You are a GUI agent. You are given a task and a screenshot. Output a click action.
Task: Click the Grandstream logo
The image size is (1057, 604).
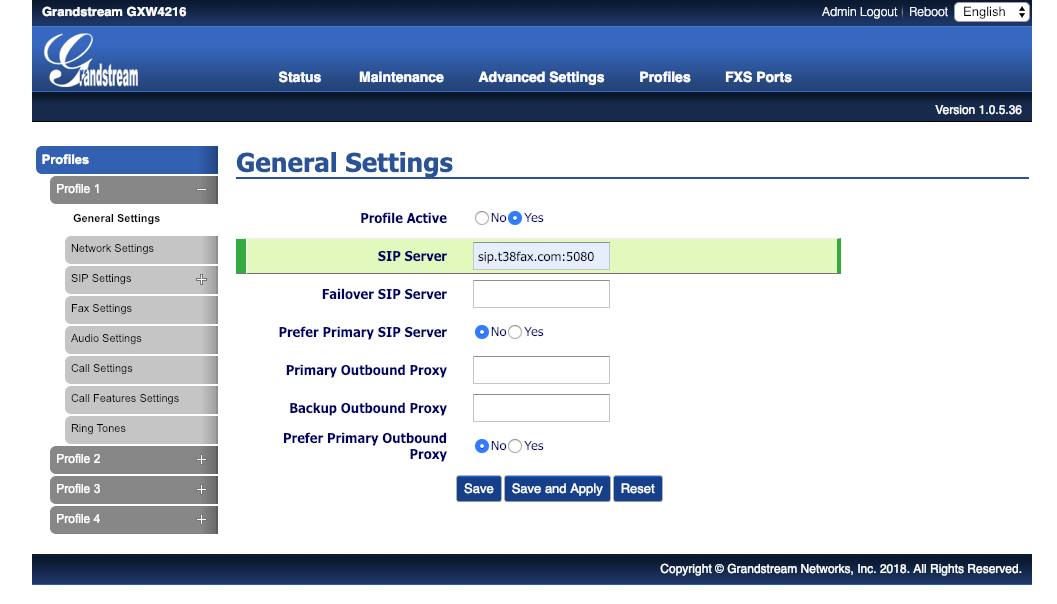(x=91, y=61)
